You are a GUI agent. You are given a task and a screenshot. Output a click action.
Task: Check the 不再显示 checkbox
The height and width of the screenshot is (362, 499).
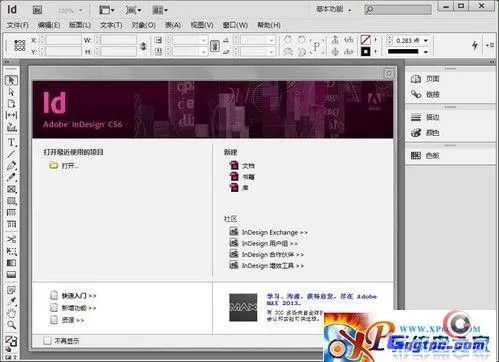[x=47, y=340]
